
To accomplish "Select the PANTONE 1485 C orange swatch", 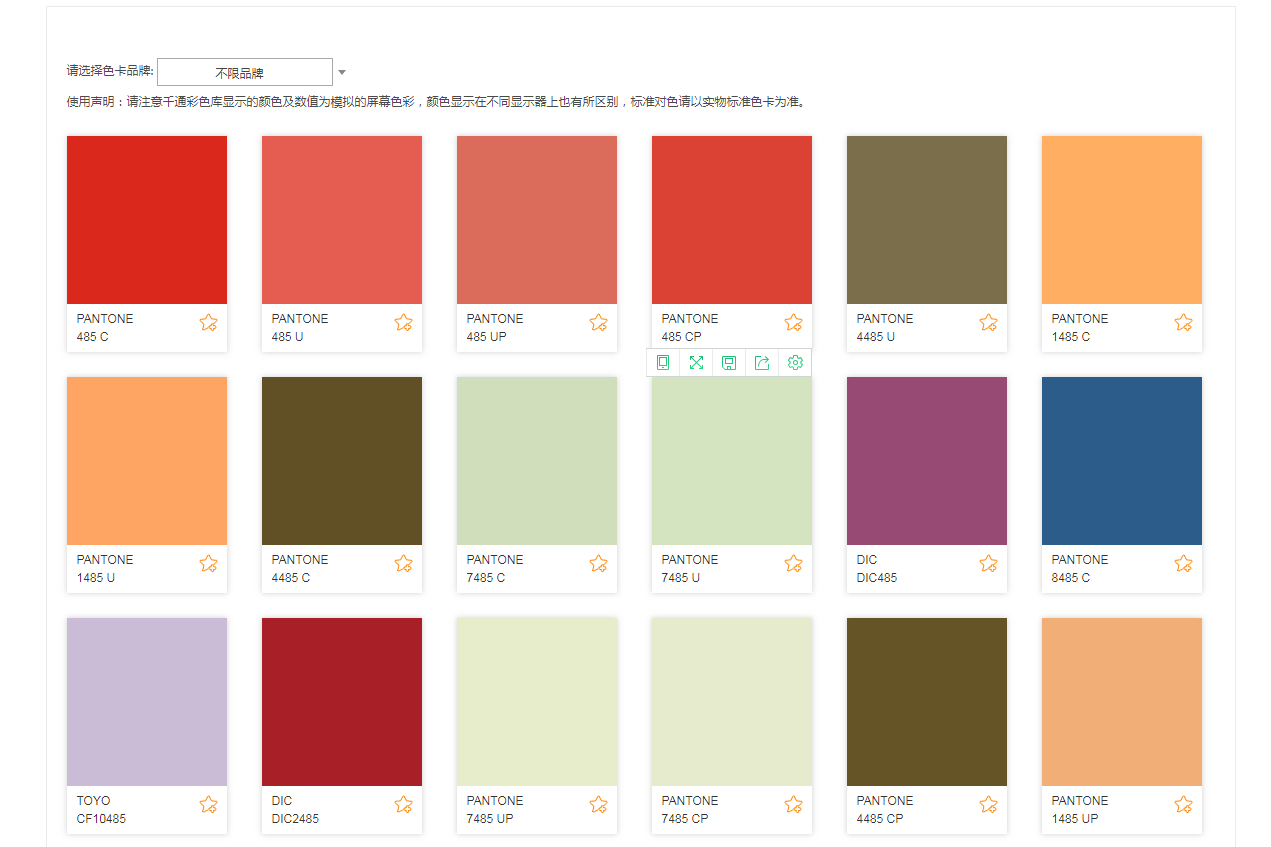I will [x=1122, y=220].
